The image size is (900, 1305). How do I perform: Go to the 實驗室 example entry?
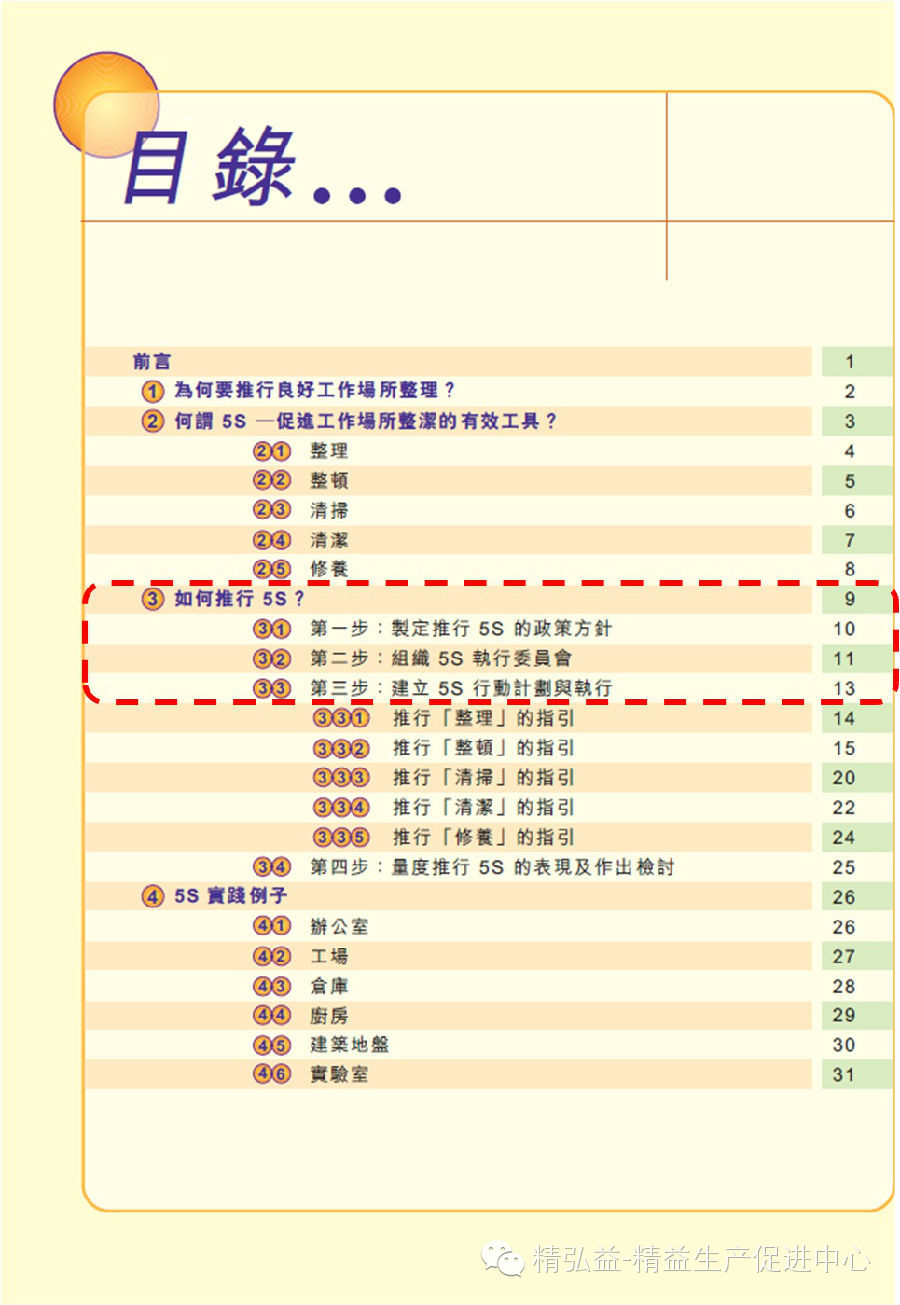(339, 1075)
